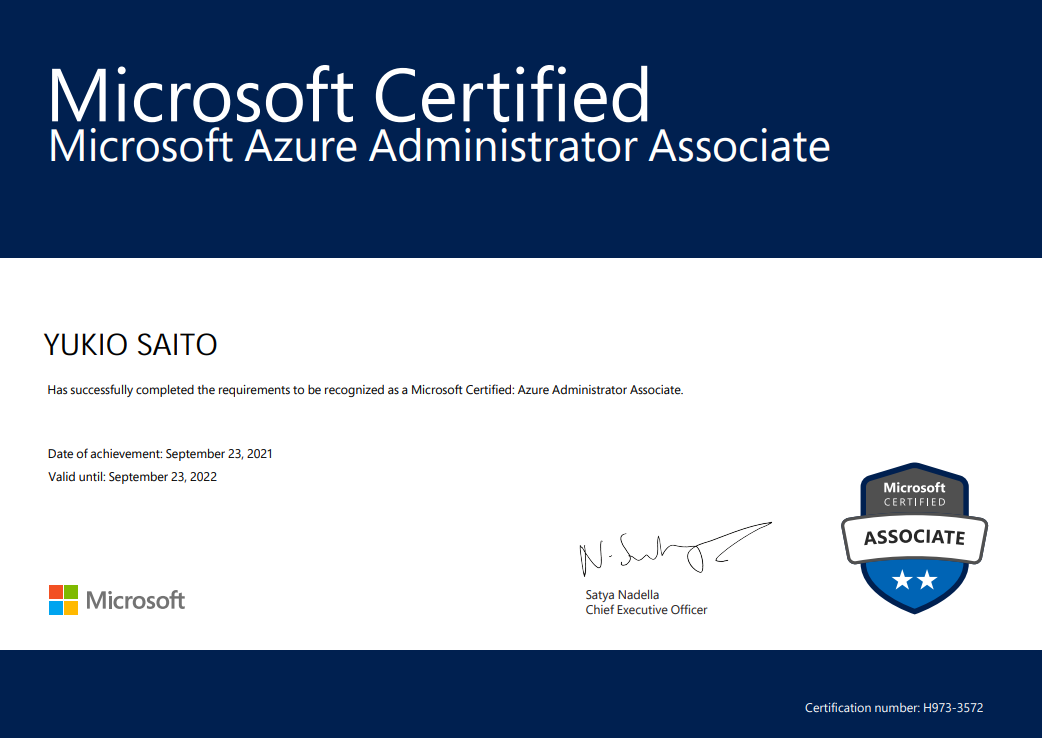Click the red square in Microsoft logo
This screenshot has height=738, width=1042.
tap(56, 592)
